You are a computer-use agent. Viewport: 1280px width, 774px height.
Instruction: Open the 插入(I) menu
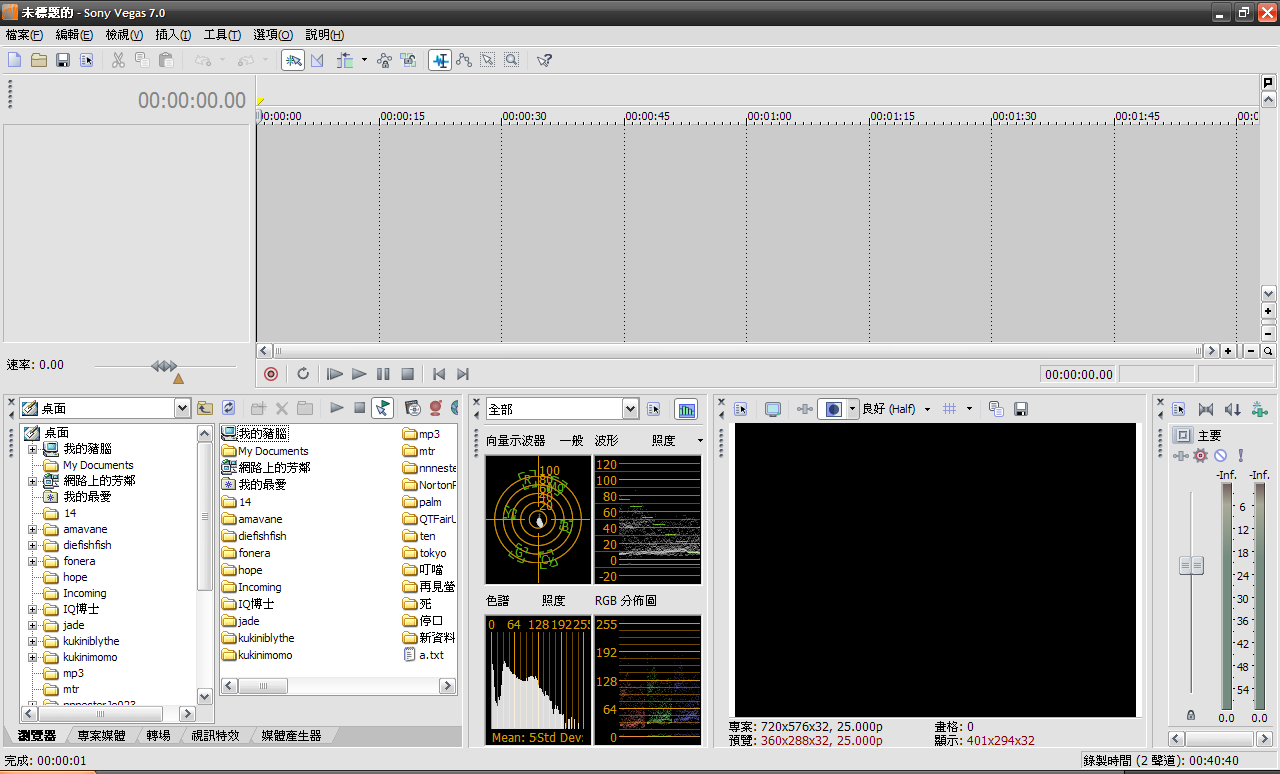tap(173, 34)
